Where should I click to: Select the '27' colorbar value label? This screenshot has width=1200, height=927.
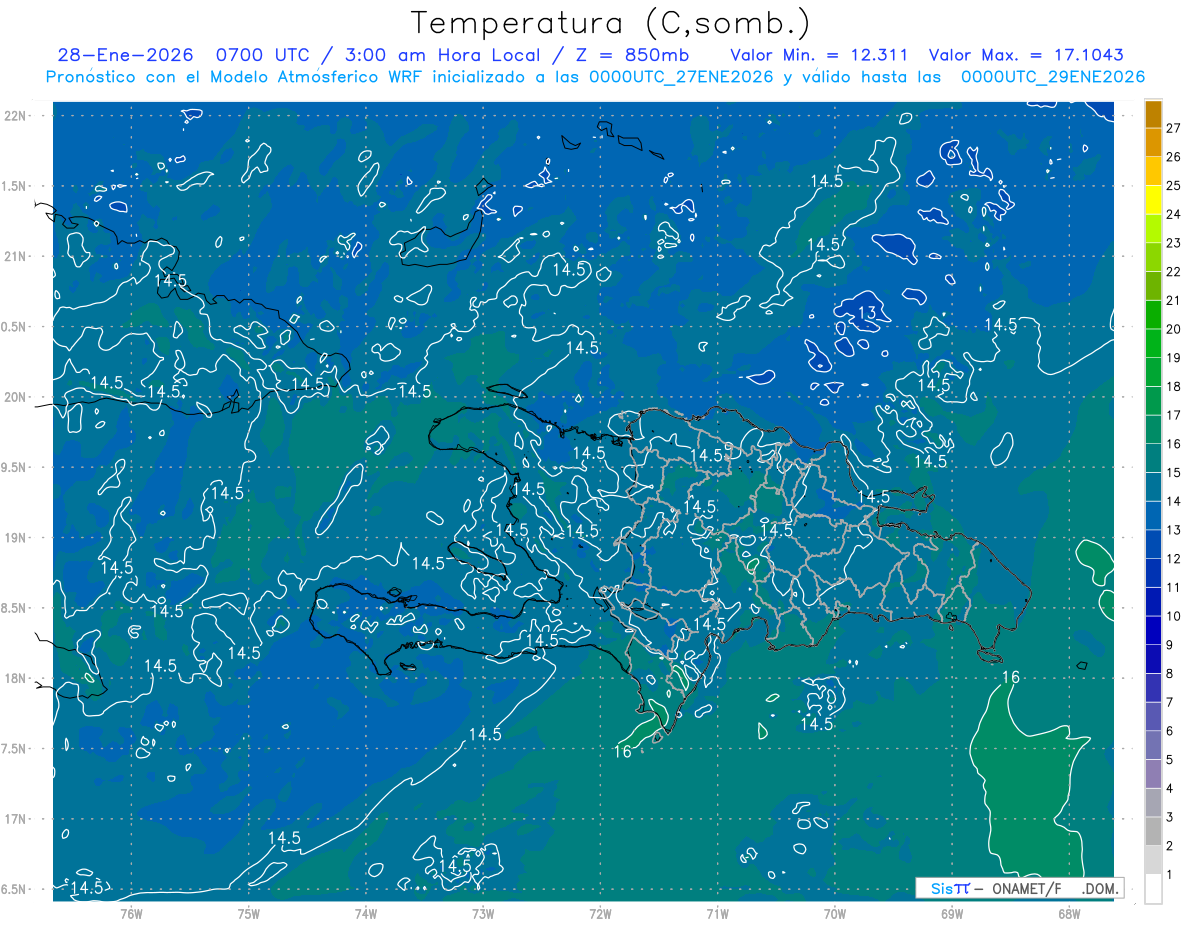(x=1174, y=128)
